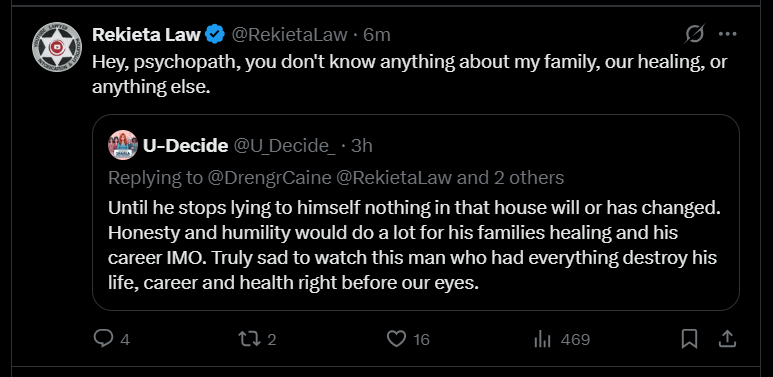Open view analytics bar chart icon
This screenshot has height=377, width=773.
point(542,339)
